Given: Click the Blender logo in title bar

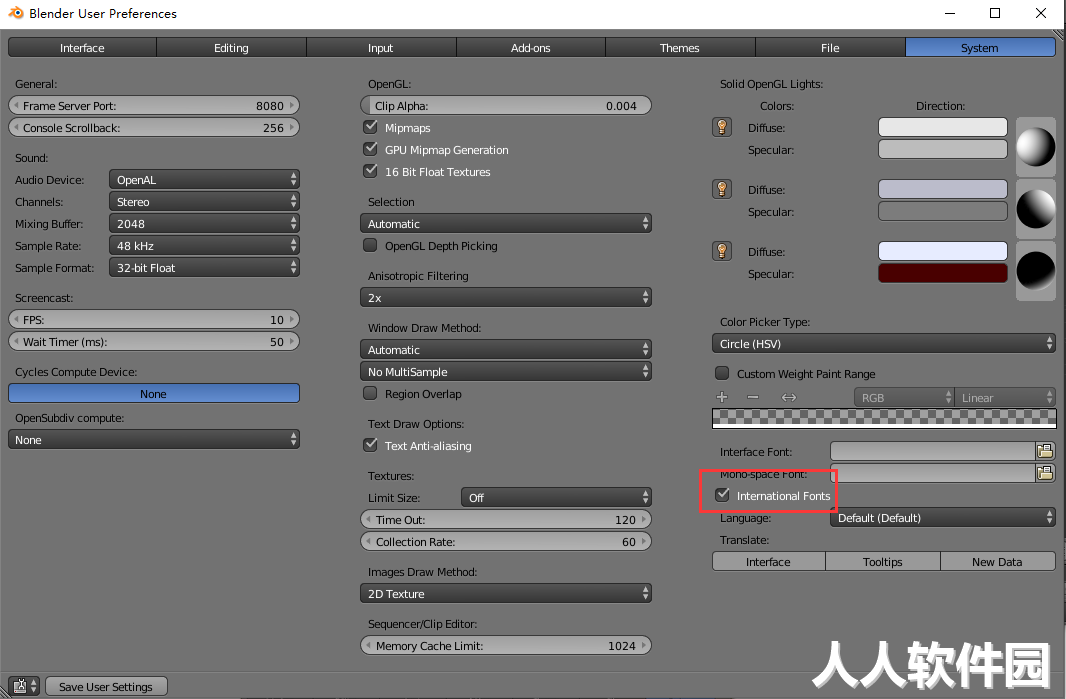Looking at the screenshot, I should pyautogui.click(x=15, y=13).
